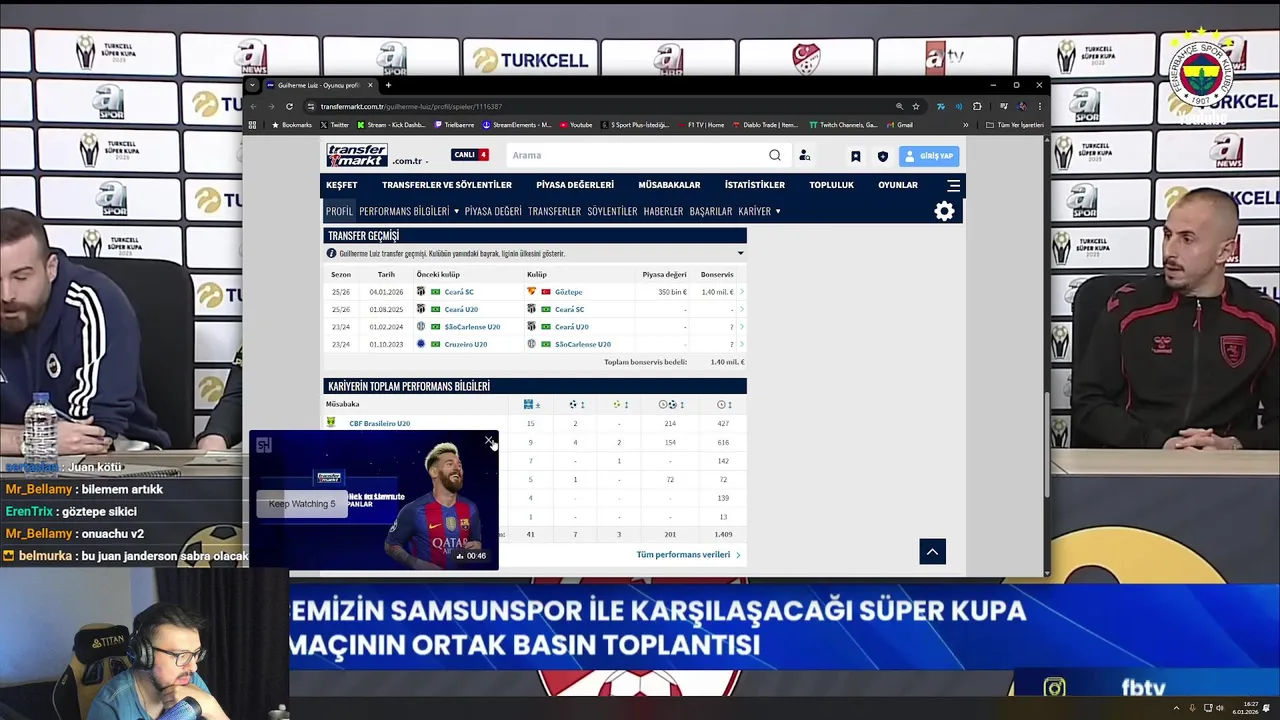Click the back-to-top arrow button
The height and width of the screenshot is (720, 1280).
[932, 551]
